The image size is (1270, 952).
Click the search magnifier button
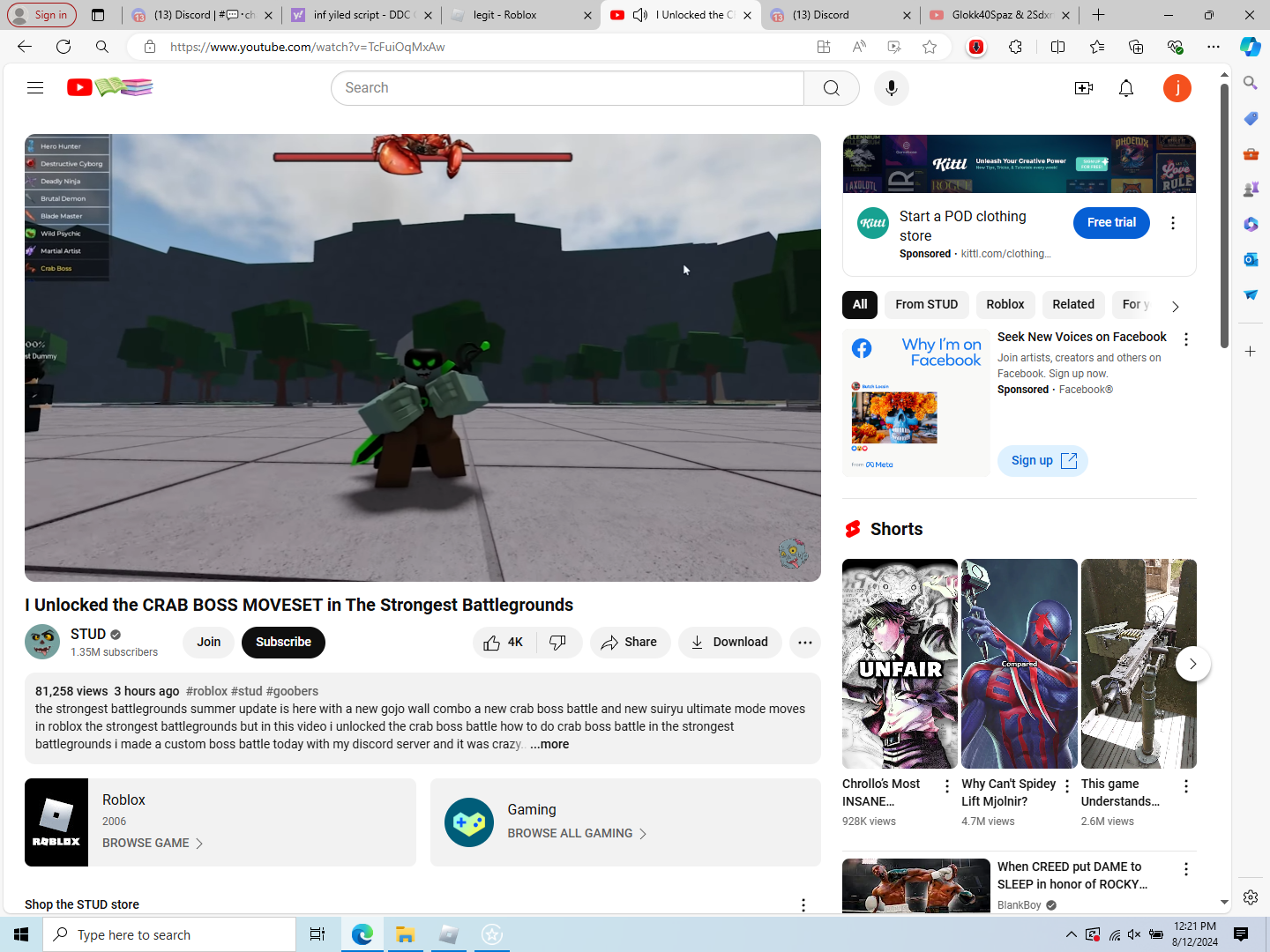[831, 88]
